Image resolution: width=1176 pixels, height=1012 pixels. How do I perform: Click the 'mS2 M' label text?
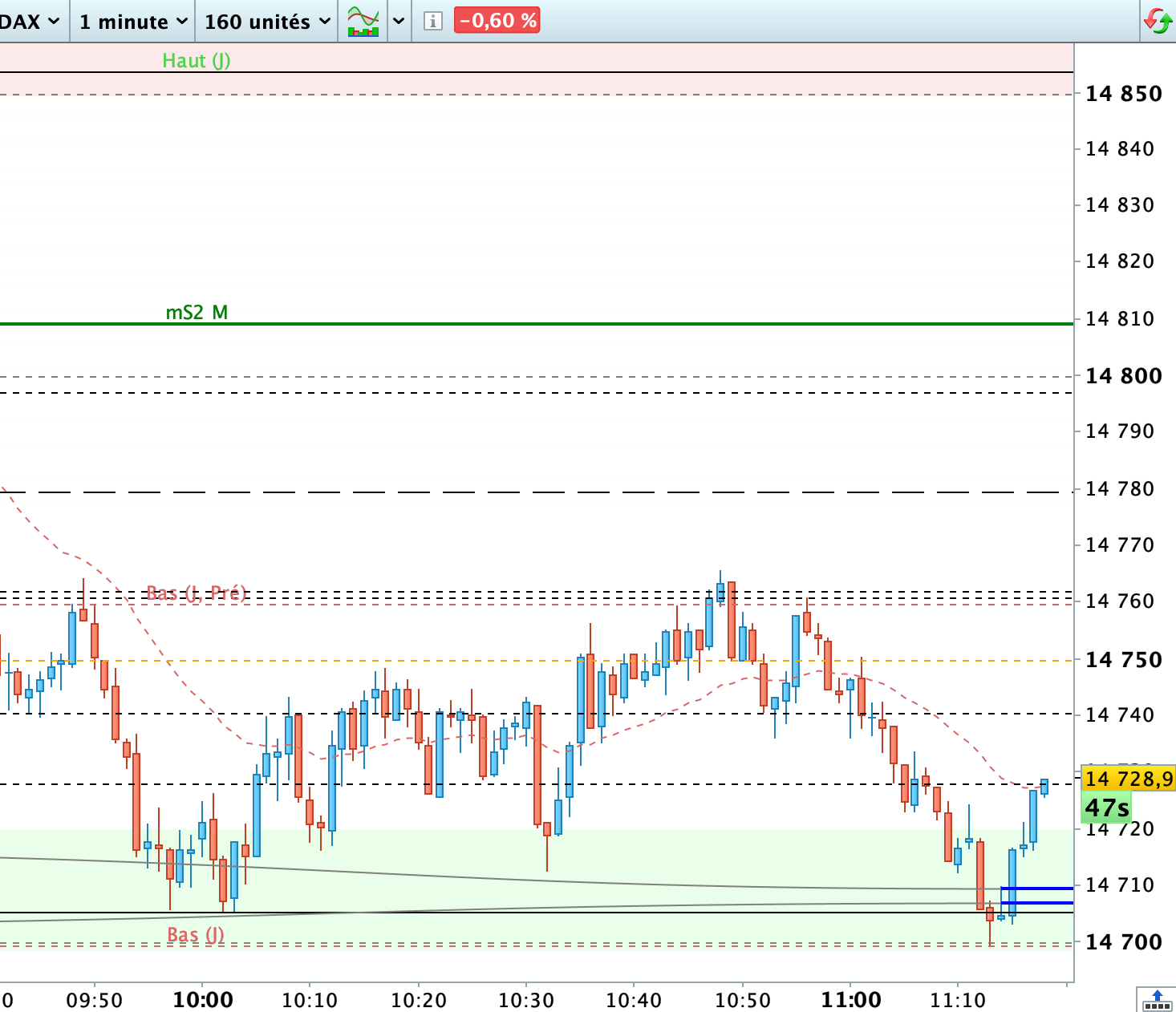click(197, 312)
